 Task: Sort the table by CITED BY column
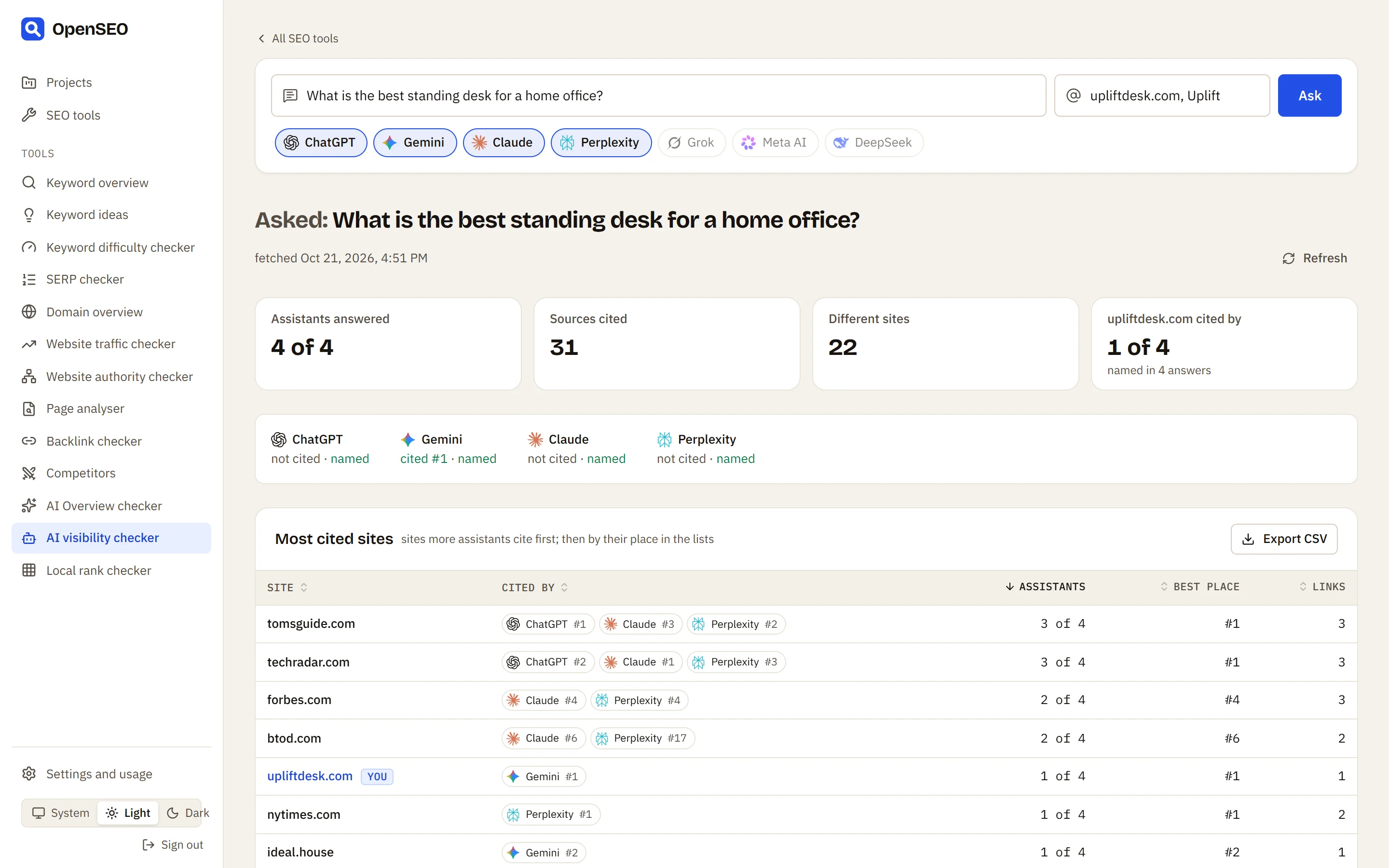click(x=534, y=587)
